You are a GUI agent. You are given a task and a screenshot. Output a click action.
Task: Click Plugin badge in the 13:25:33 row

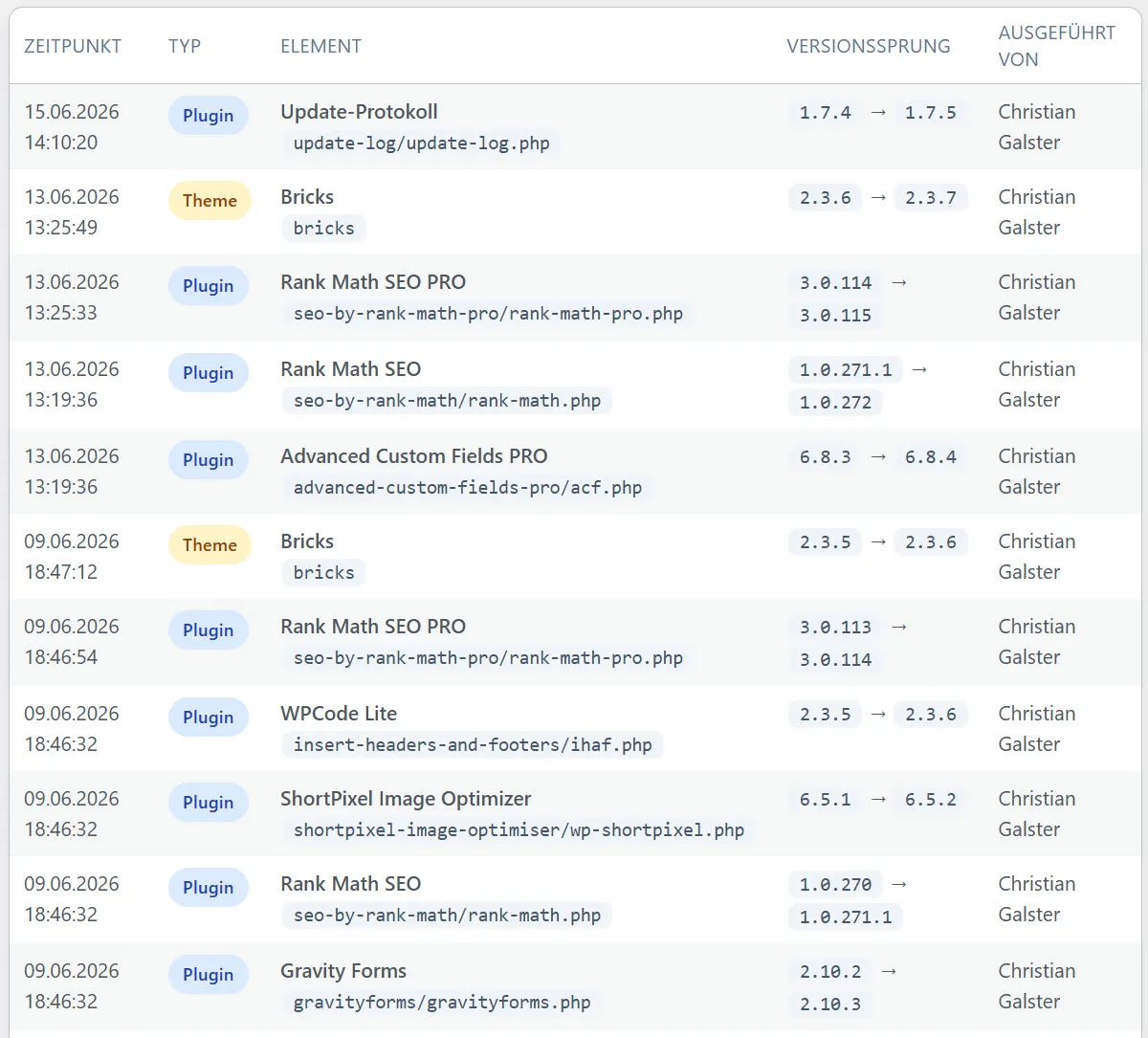tap(208, 286)
